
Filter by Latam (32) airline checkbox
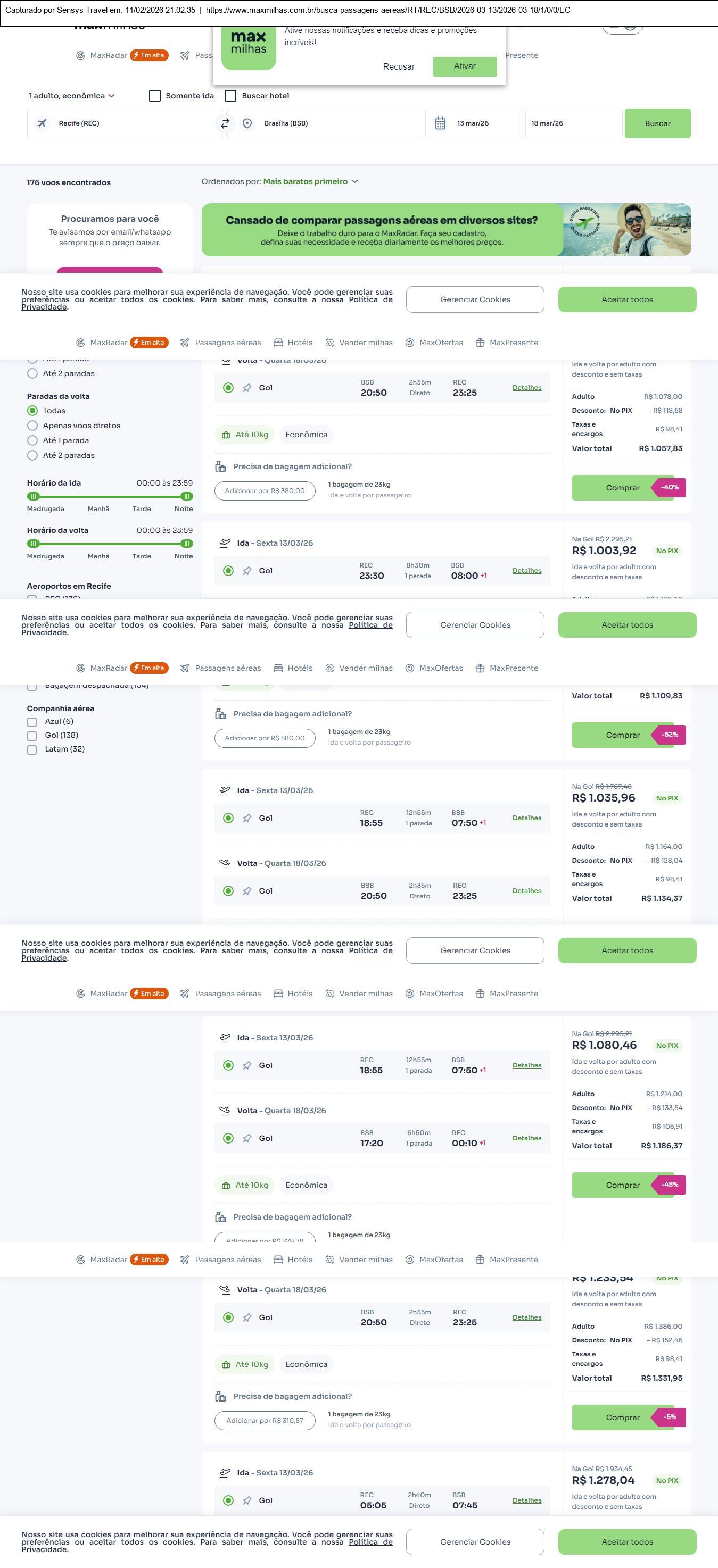(32, 749)
